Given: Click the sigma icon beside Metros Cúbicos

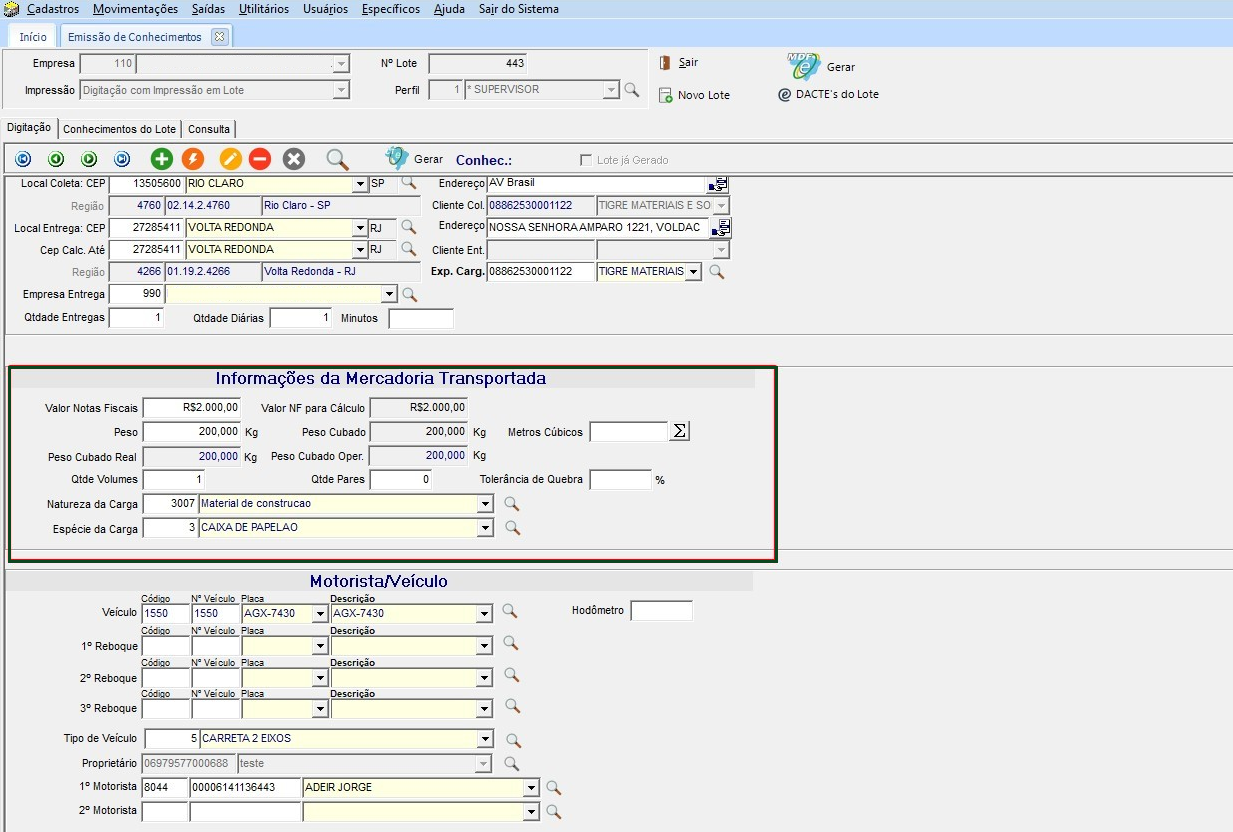Looking at the screenshot, I should coord(680,432).
